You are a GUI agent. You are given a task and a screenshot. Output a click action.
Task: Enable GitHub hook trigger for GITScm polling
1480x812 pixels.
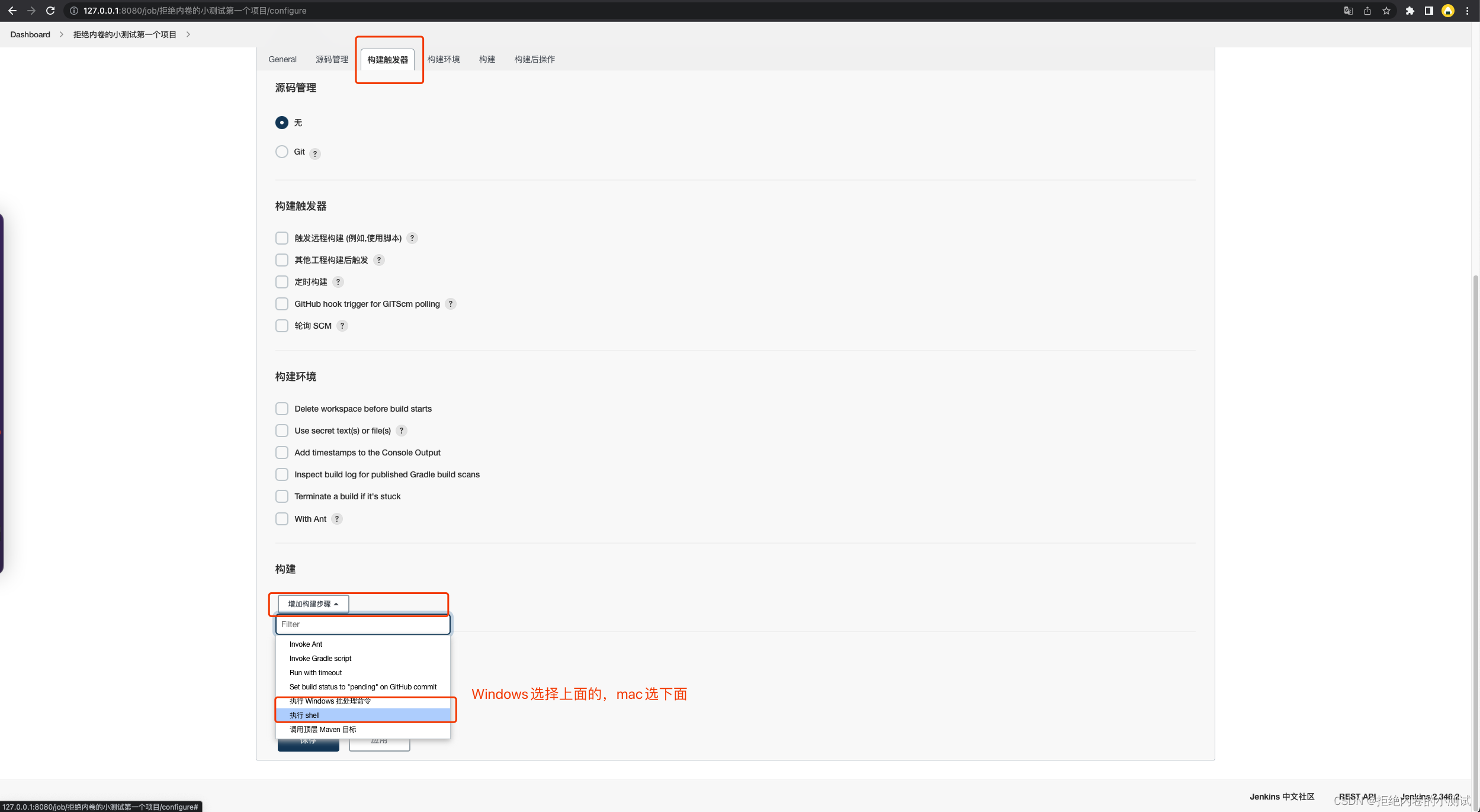[282, 304]
